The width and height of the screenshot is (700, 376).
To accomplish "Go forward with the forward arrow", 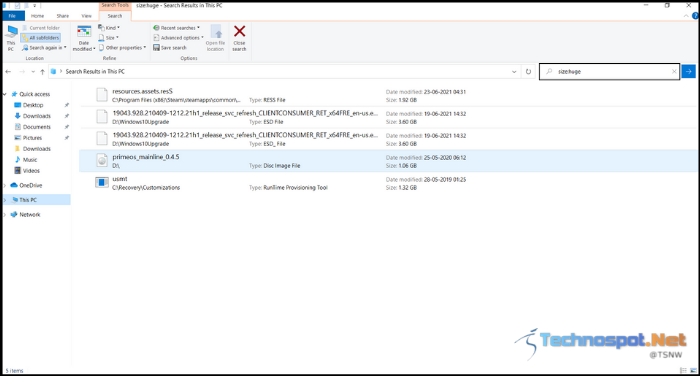I will click(21, 71).
